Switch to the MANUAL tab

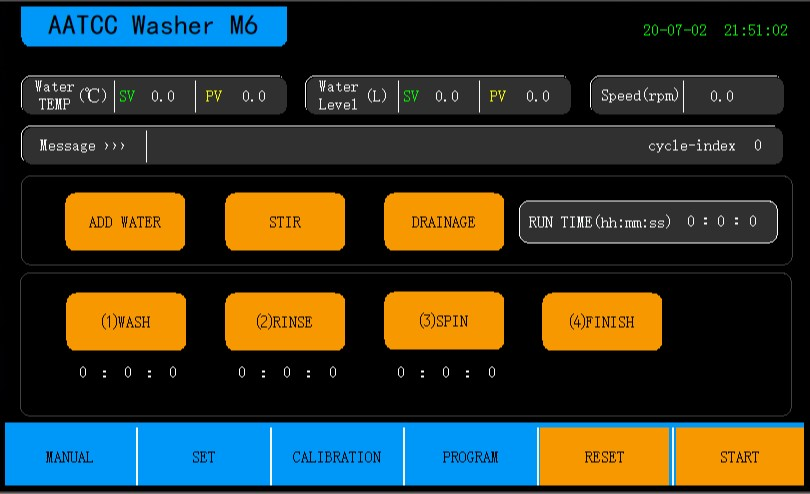pyautogui.click(x=70, y=457)
